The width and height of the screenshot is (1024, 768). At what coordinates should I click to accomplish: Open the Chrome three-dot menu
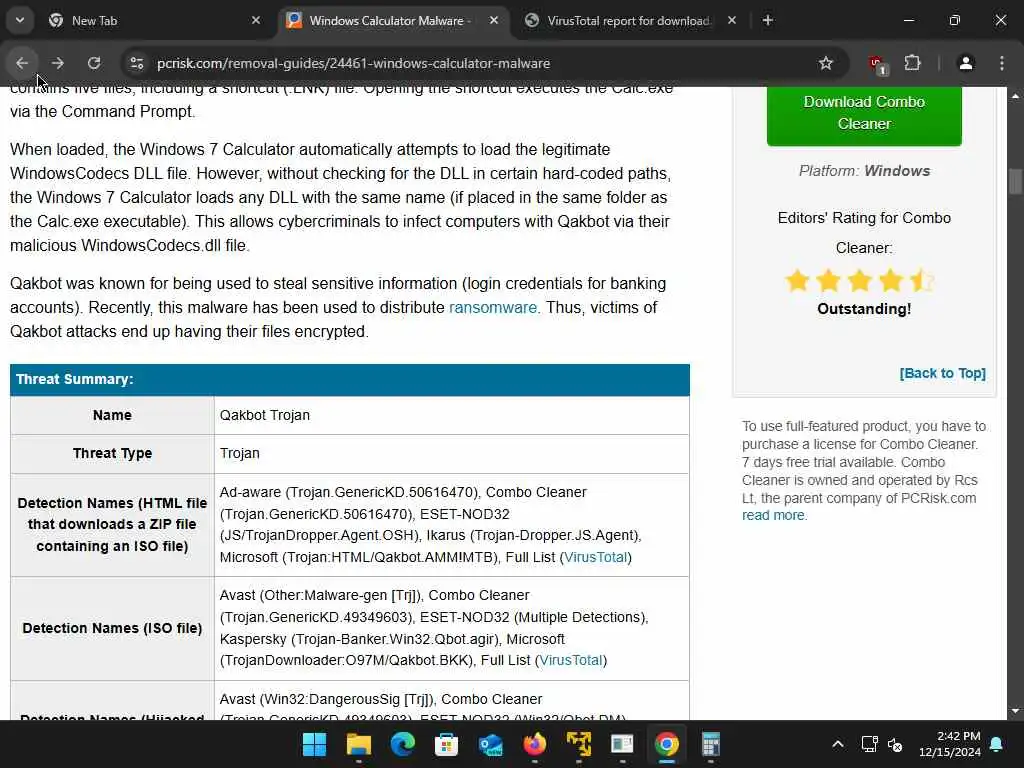[1001, 63]
